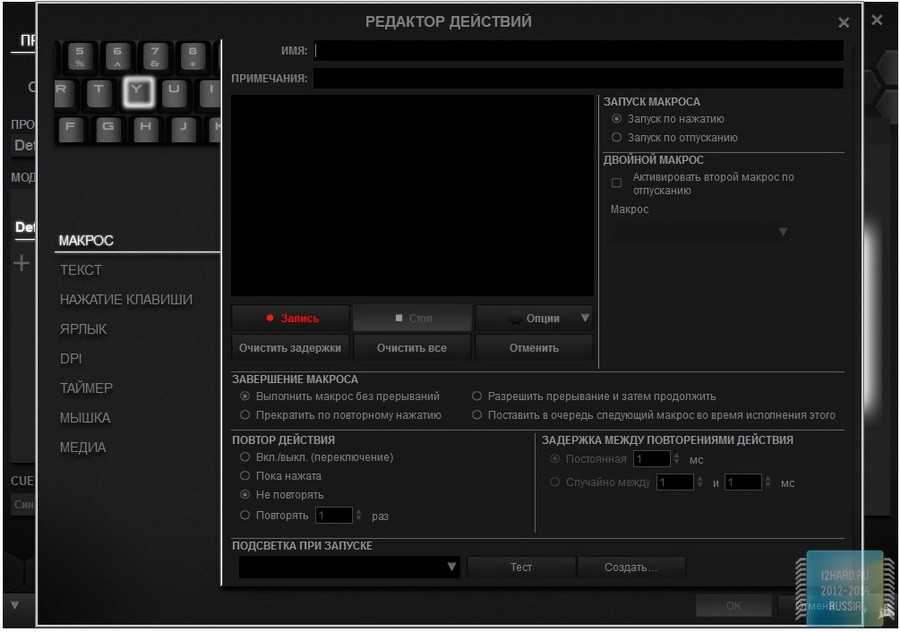Switch to the ТЕКСТ action tab
Viewport: 900px width, 632px height.
pyautogui.click(x=81, y=270)
